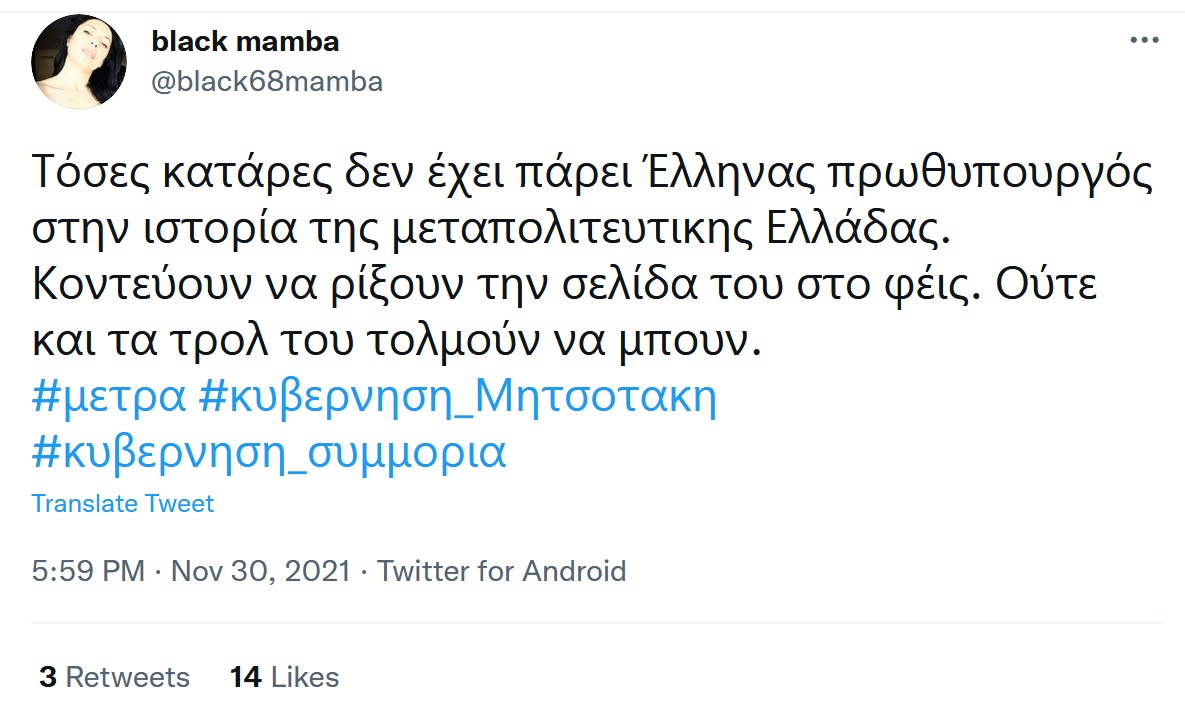Open the #μετρα hashtag
This screenshot has width=1185, height=714.
[x=109, y=399]
